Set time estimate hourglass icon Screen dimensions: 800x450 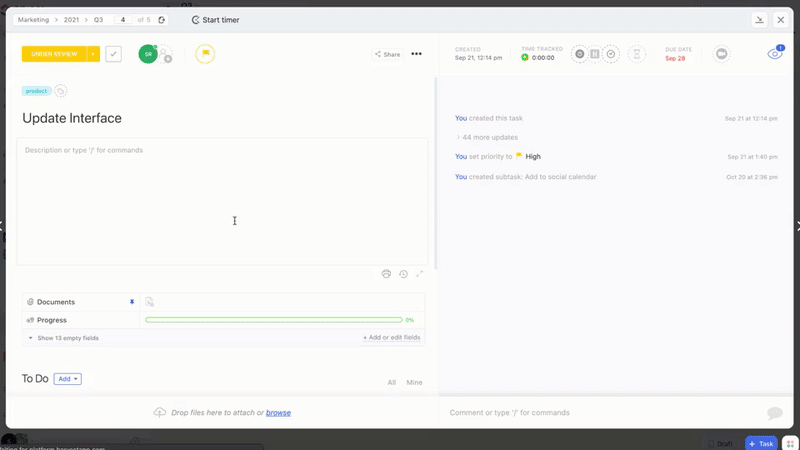(x=636, y=54)
